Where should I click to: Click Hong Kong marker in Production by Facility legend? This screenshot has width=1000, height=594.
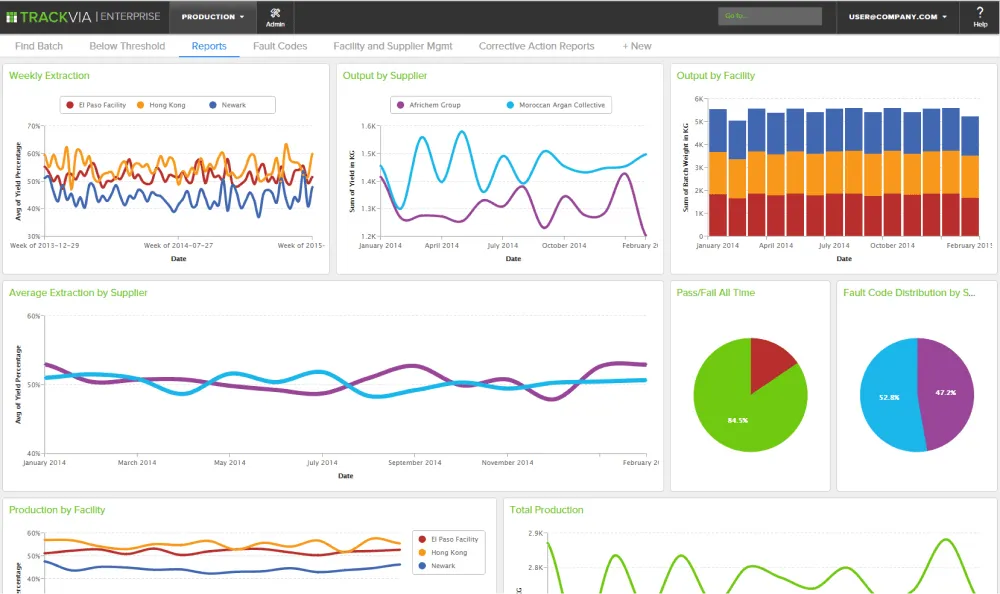pyautogui.click(x=422, y=552)
